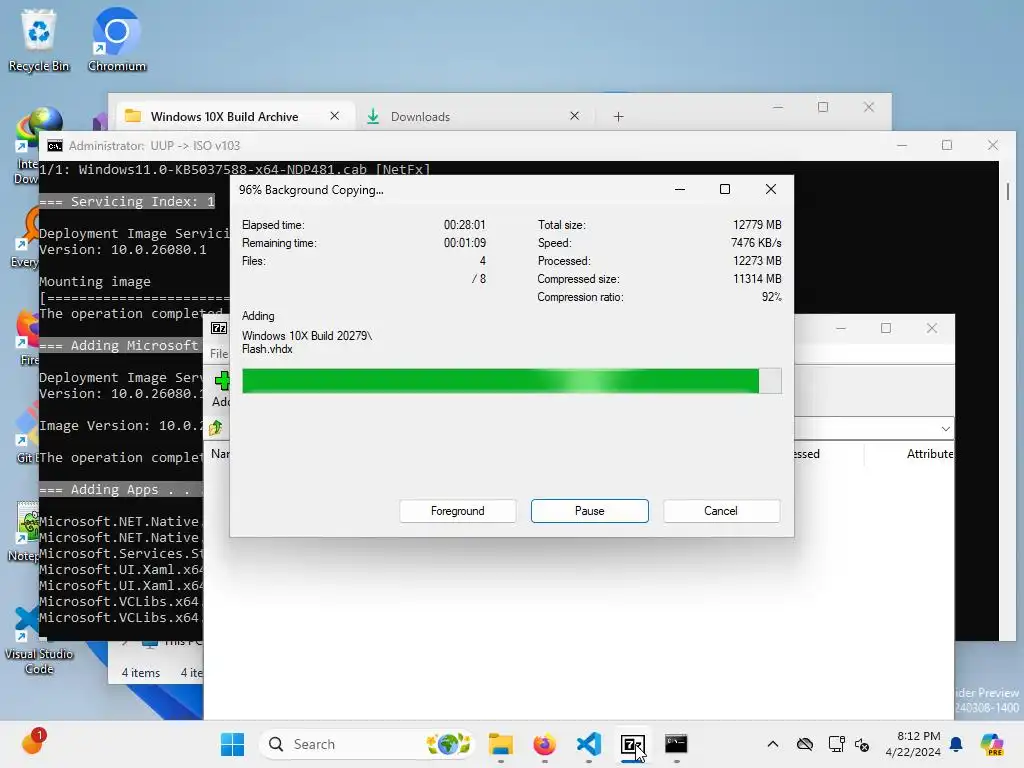Viewport: 1024px width, 768px height.
Task: Click the Attributes column header in 7-Zip
Action: click(929, 454)
